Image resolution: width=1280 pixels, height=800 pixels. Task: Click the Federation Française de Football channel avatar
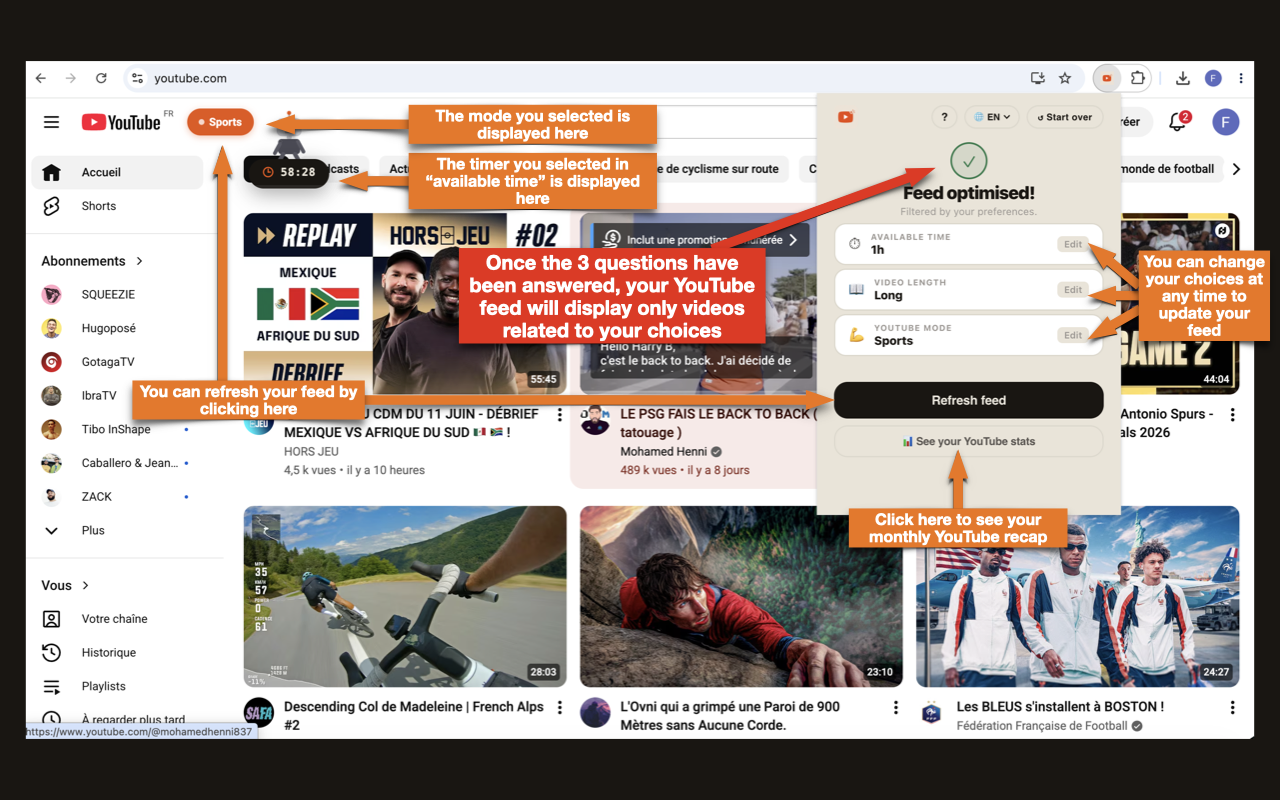click(932, 713)
